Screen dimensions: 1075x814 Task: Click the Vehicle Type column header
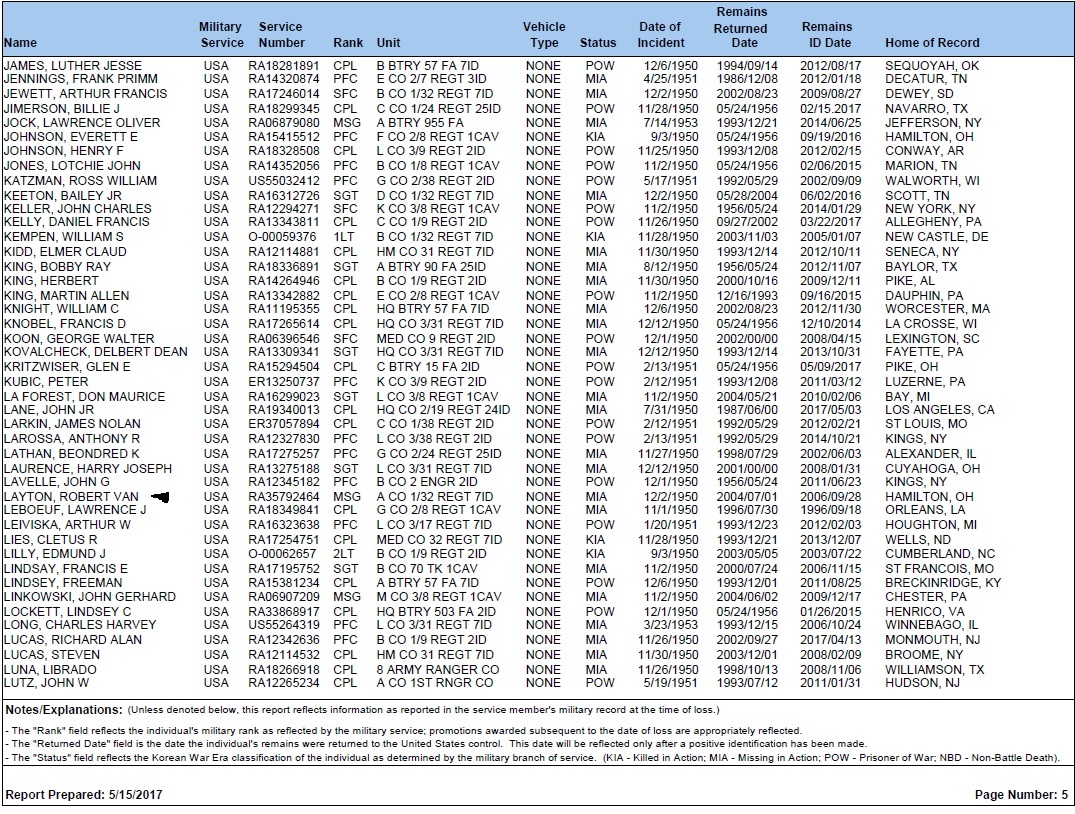pyautogui.click(x=544, y=35)
